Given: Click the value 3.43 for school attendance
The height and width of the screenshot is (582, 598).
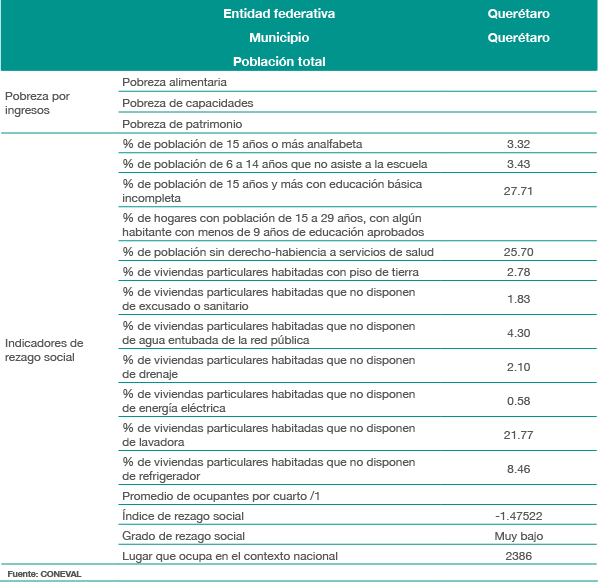Looking at the screenshot, I should coord(518,164).
